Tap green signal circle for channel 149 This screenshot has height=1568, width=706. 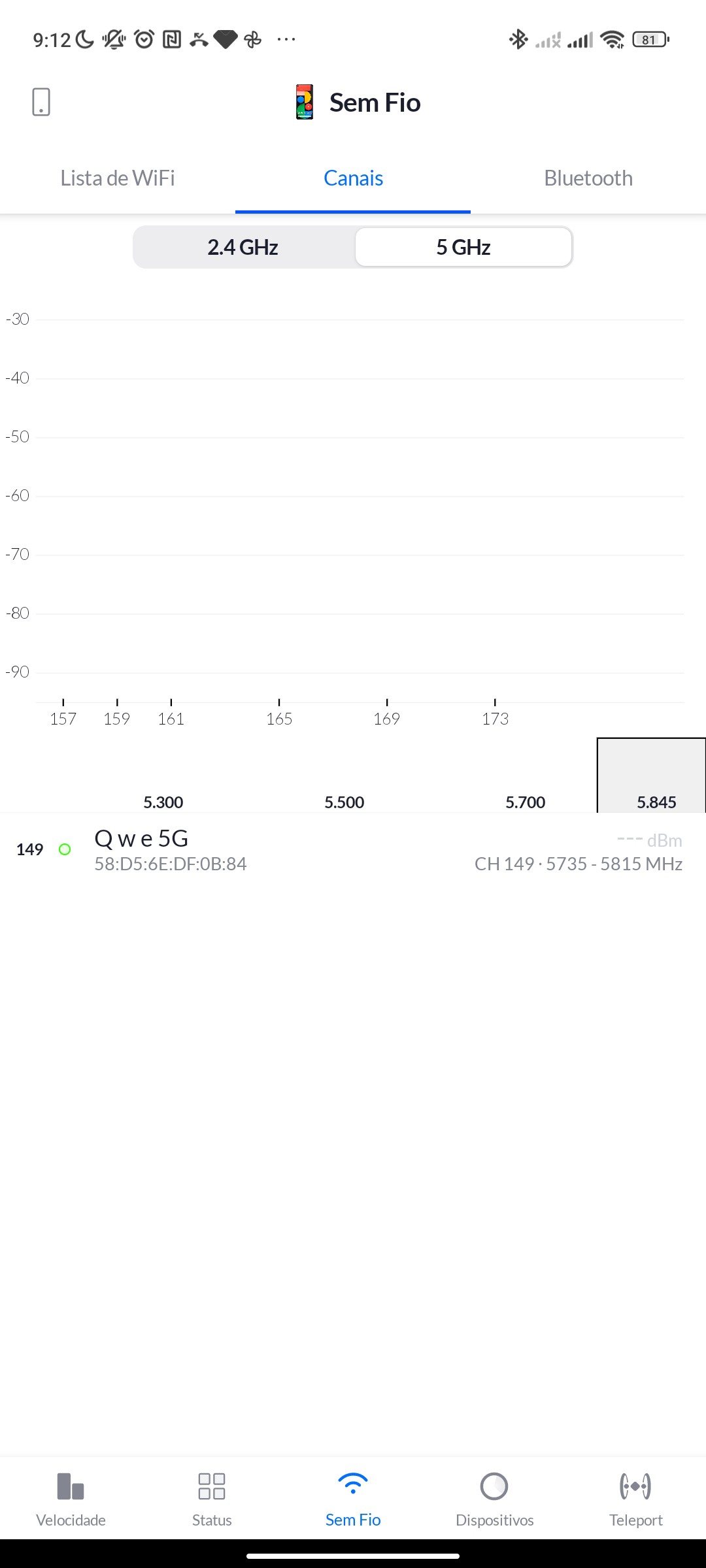click(65, 849)
